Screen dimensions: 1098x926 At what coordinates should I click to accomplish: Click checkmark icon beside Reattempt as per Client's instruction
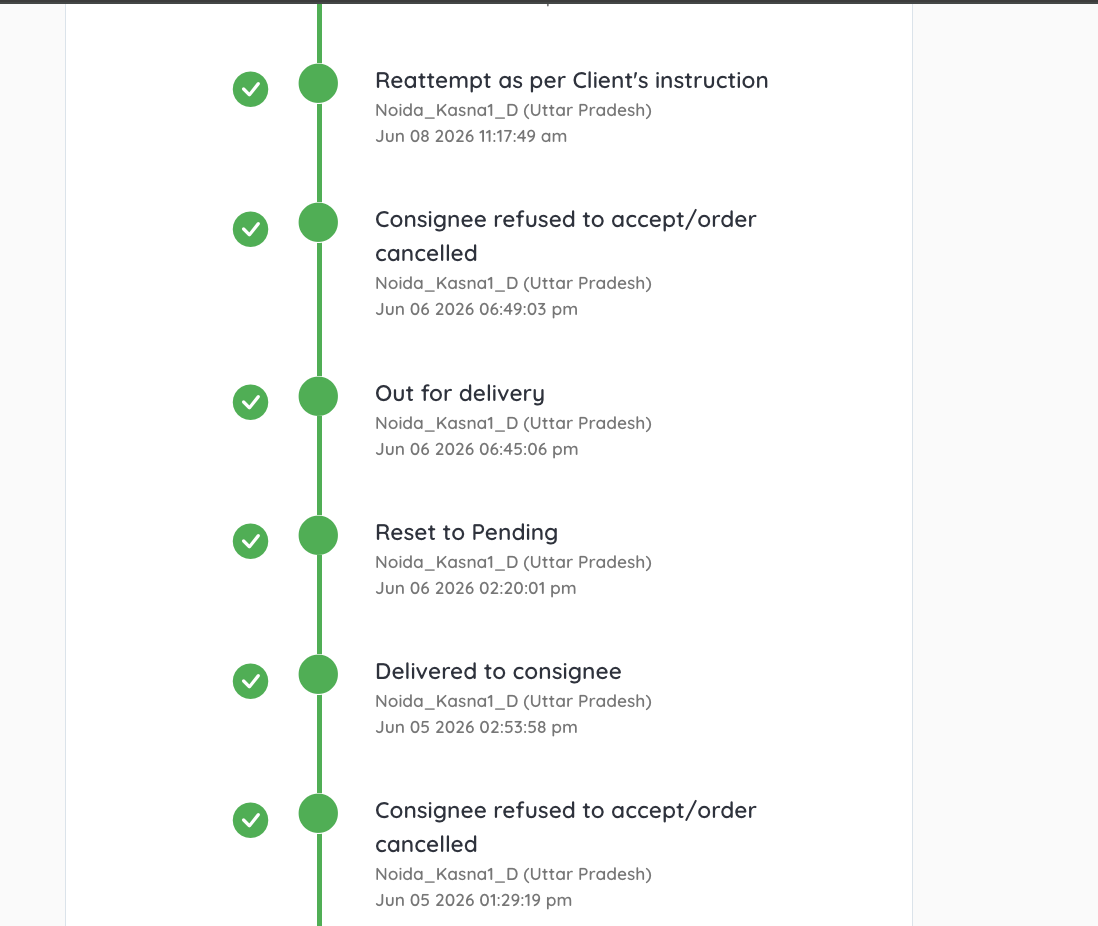[250, 90]
